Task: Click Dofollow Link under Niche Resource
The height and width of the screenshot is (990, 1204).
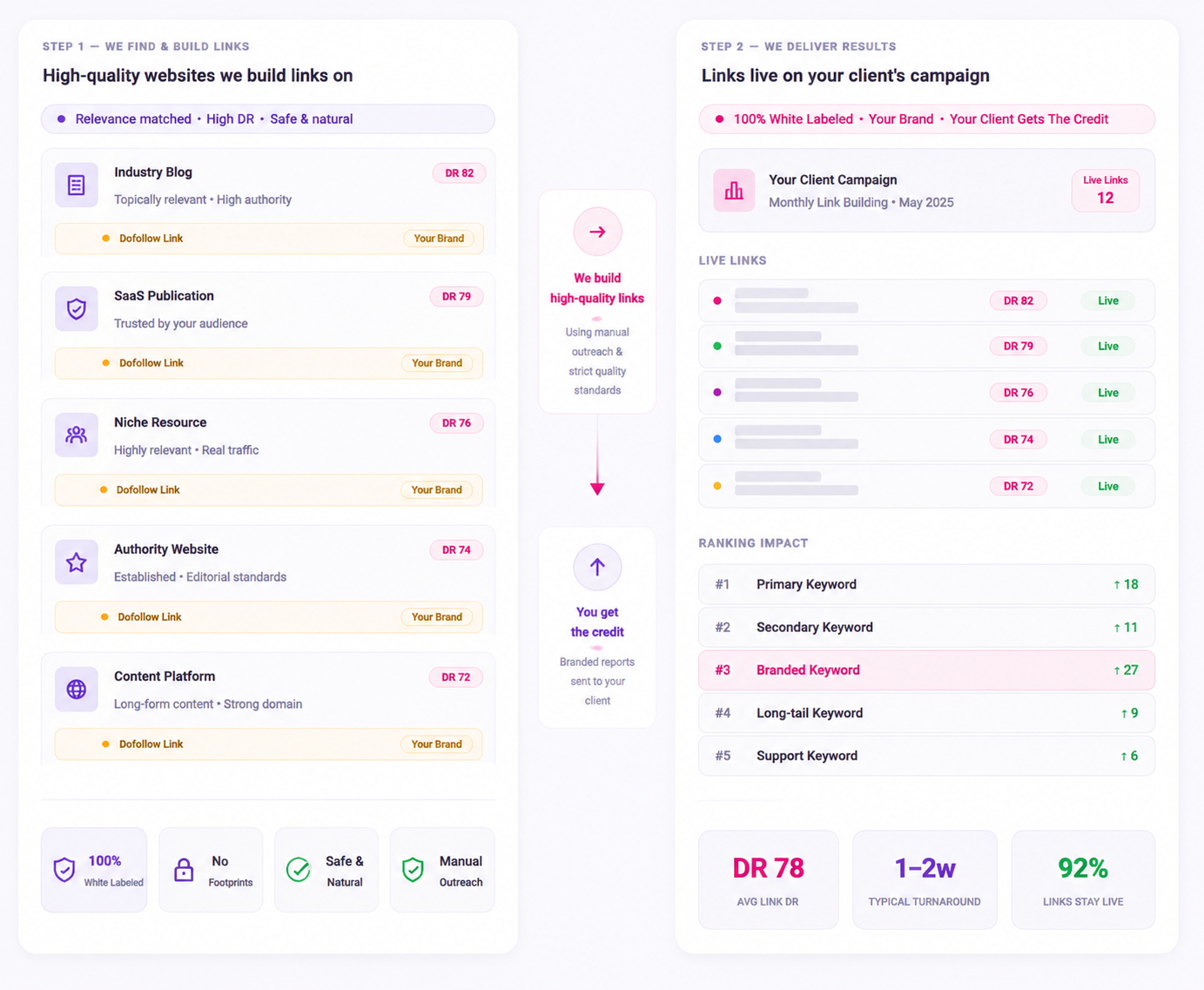Action: click(x=148, y=490)
